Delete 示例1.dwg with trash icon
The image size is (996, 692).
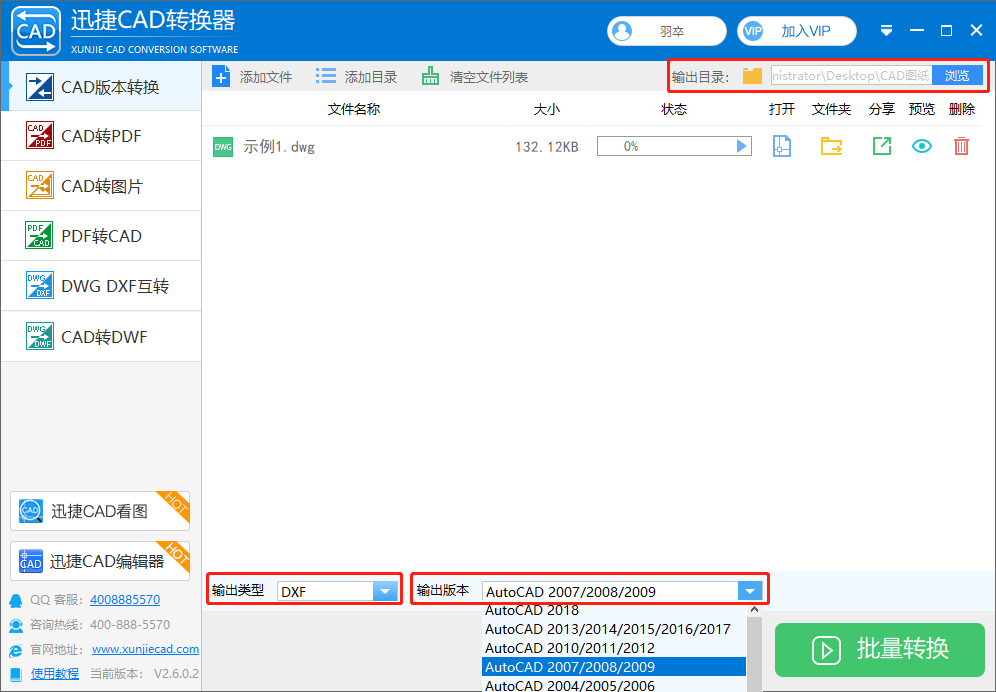pyautogui.click(x=962, y=146)
